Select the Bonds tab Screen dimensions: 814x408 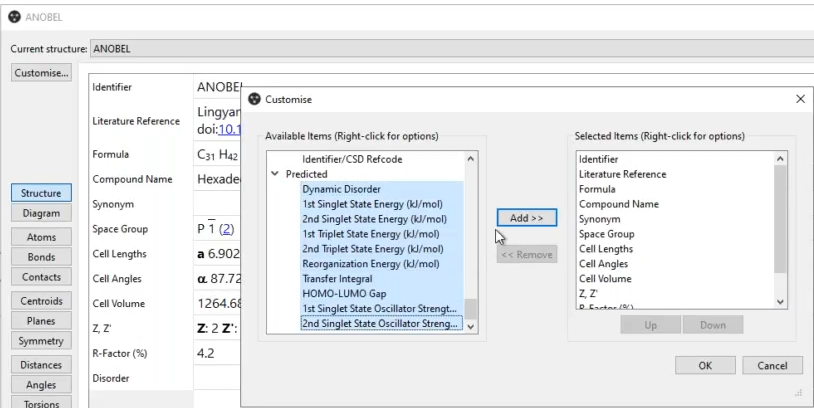coord(41,257)
